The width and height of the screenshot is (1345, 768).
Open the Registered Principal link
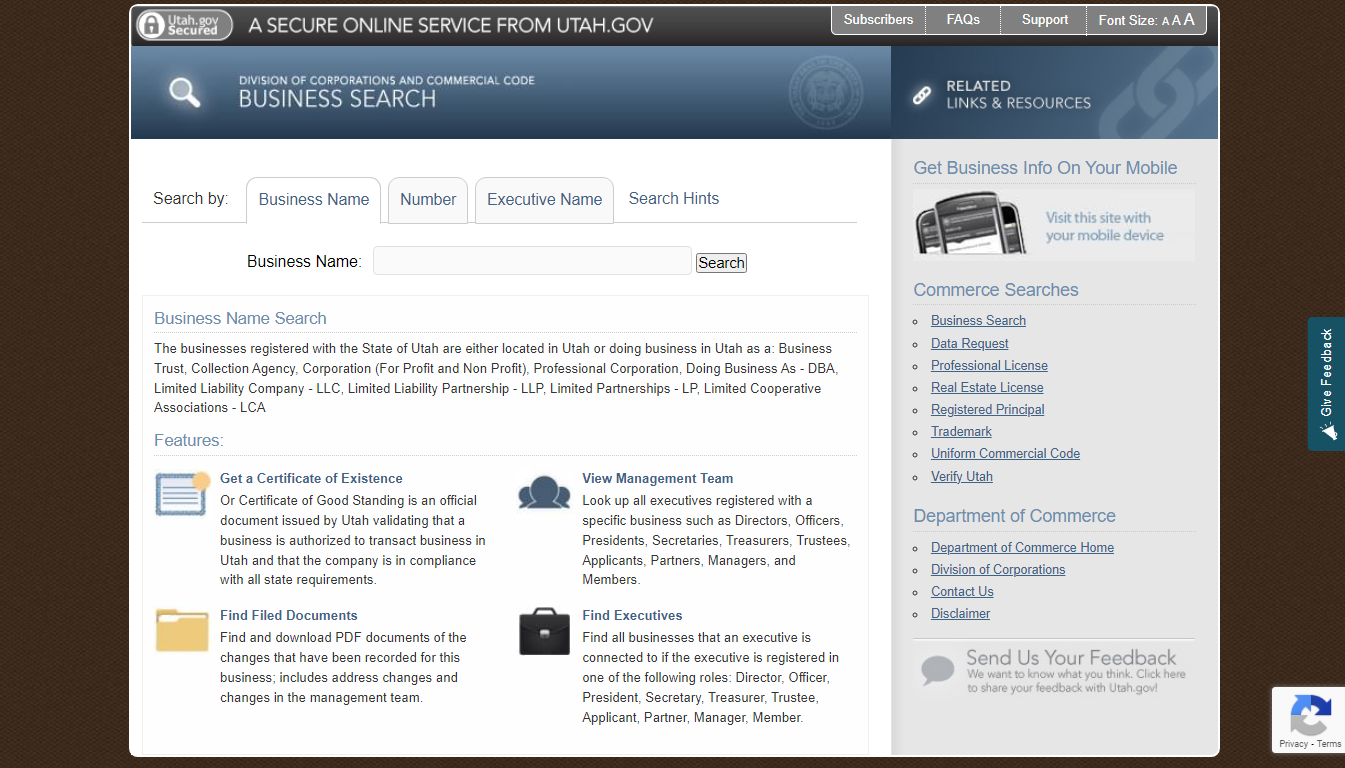pyautogui.click(x=987, y=410)
